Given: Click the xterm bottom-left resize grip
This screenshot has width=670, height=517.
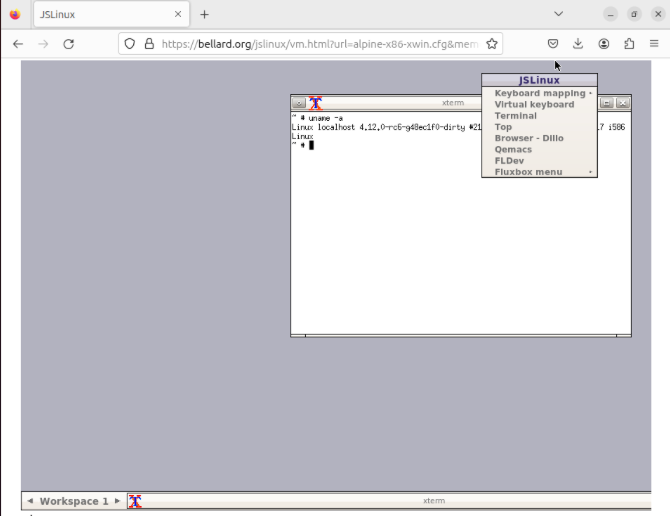Looking at the screenshot, I should pos(298,336).
